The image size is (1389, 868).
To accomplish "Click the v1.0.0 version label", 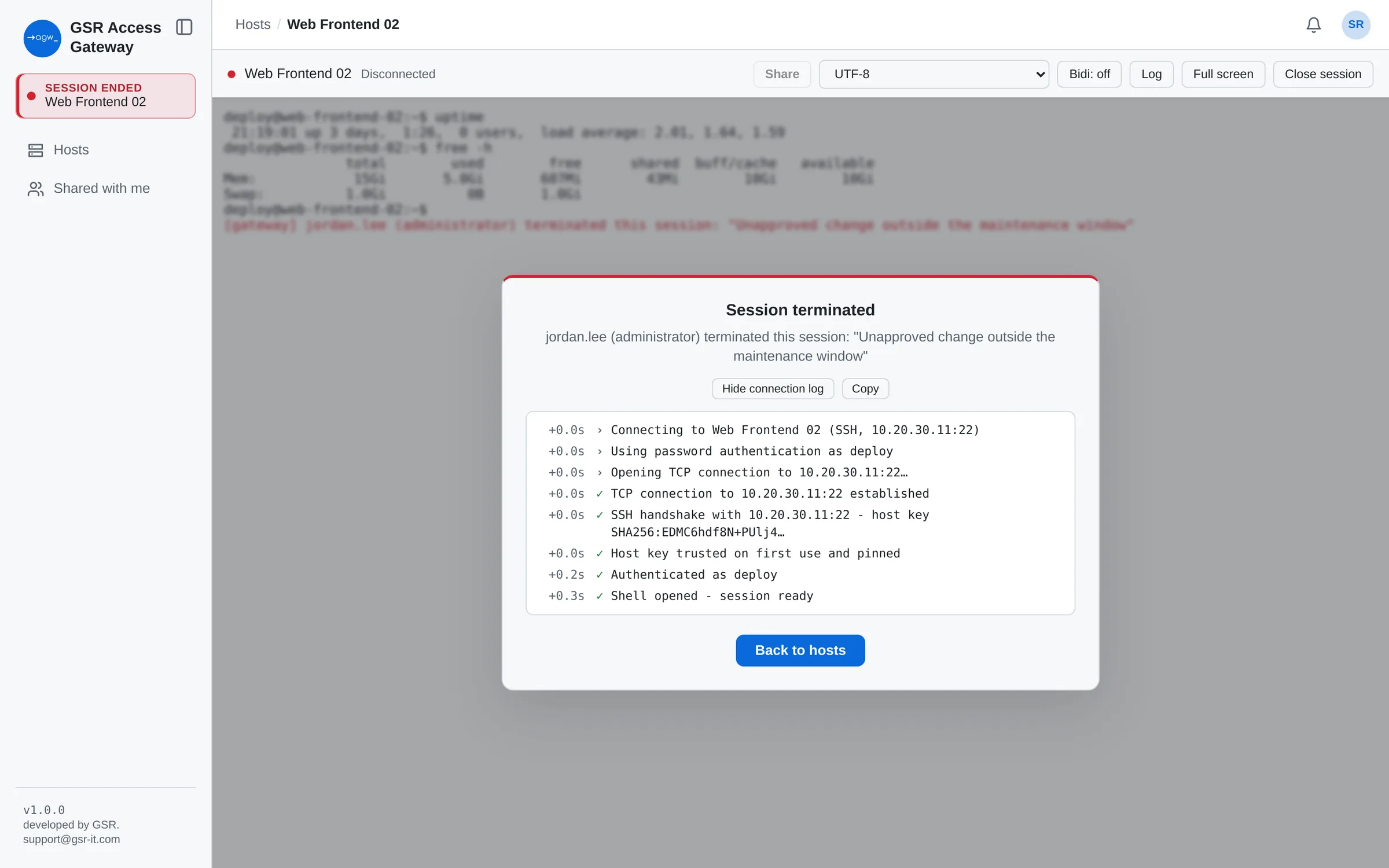I will tap(44, 810).
